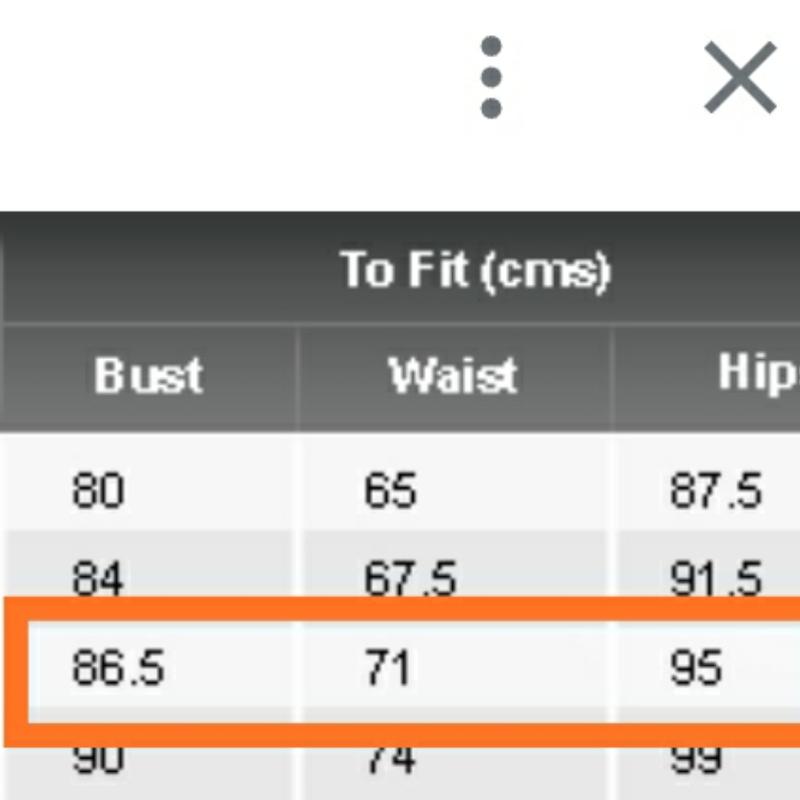The width and height of the screenshot is (800, 800).
Task: Select the bust measurement 84
Action: (98, 578)
